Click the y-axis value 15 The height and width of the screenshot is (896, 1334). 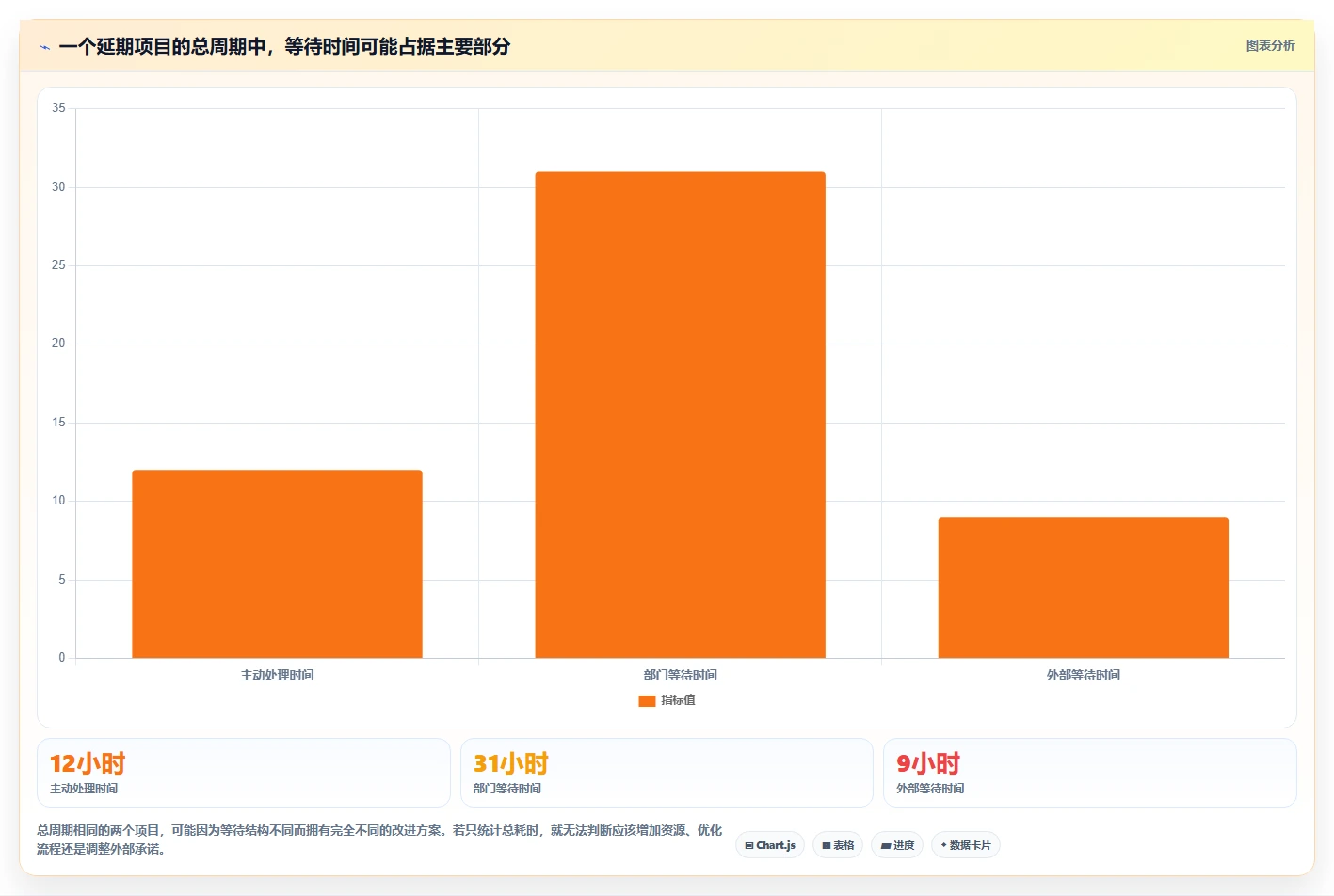click(58, 423)
